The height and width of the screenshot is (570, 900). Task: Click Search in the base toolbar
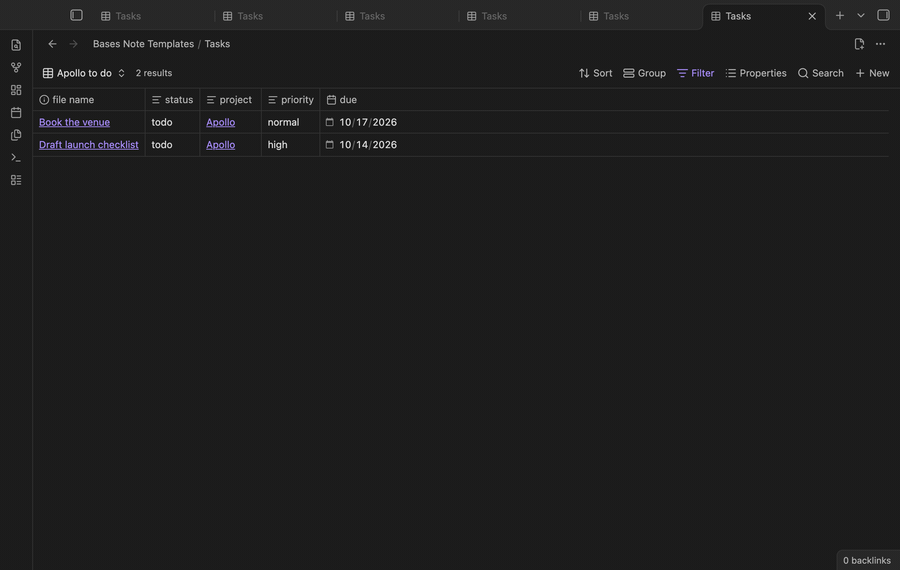click(821, 73)
